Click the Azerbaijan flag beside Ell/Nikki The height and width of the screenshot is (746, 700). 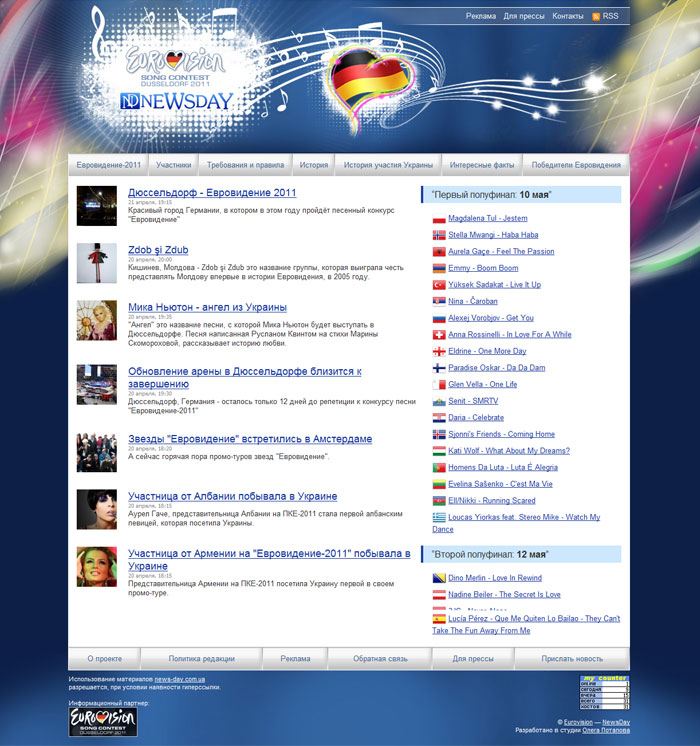coord(439,501)
